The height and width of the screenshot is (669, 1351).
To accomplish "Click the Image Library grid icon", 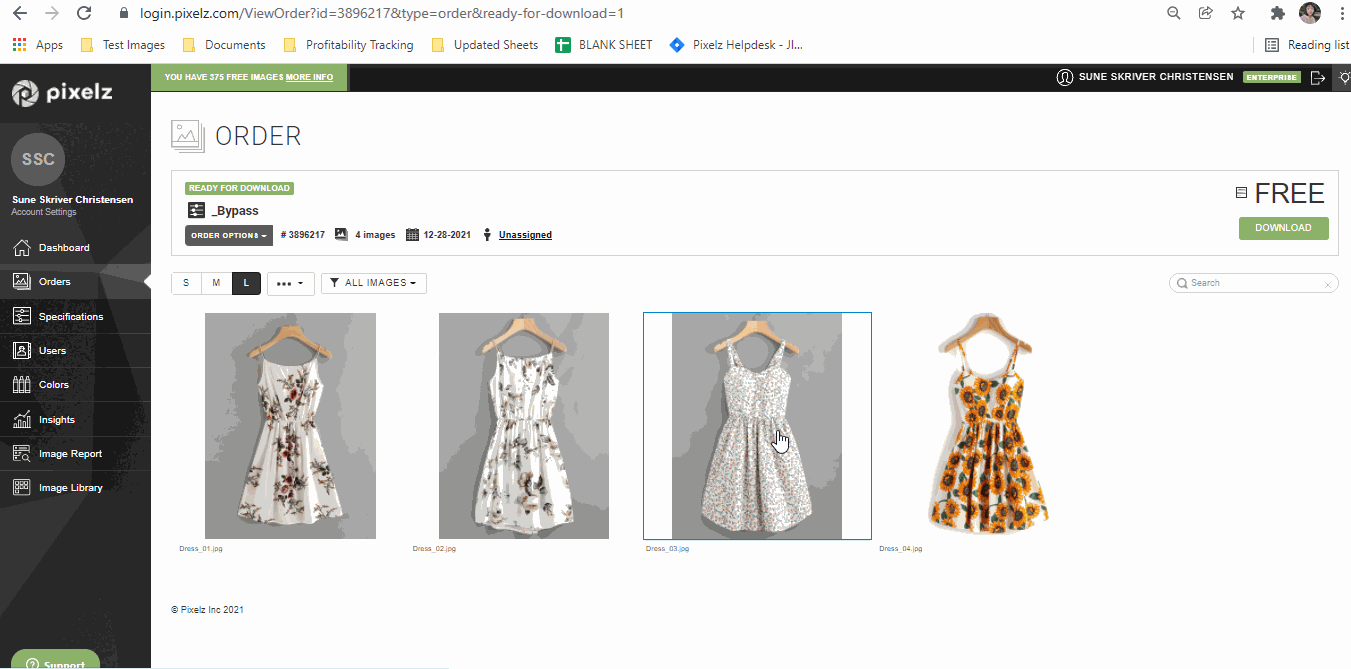I will pyautogui.click(x=21, y=488).
